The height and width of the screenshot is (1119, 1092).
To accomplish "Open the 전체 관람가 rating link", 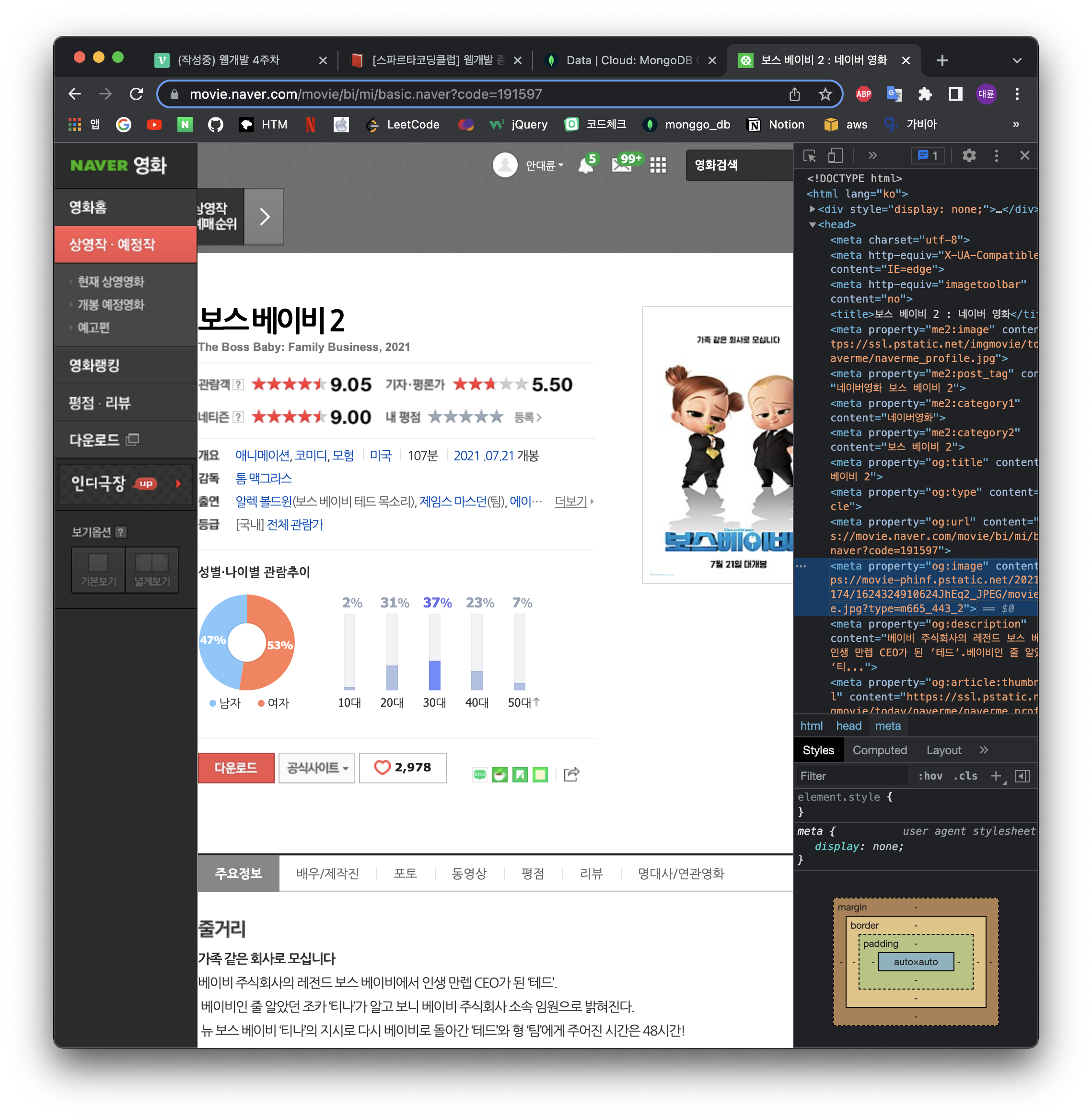I will pyautogui.click(x=295, y=524).
